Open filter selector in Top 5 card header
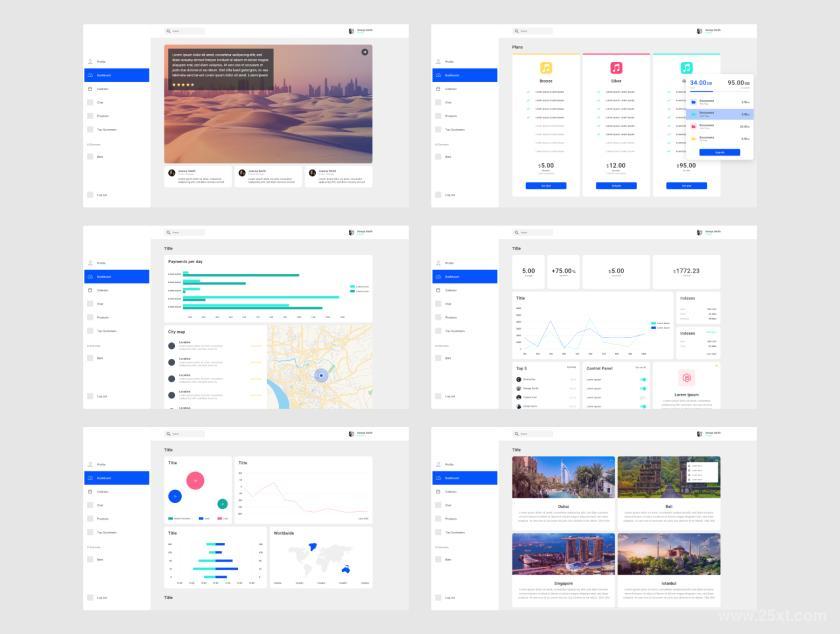Image resolution: width=840 pixels, height=634 pixels. pyautogui.click(x=572, y=368)
